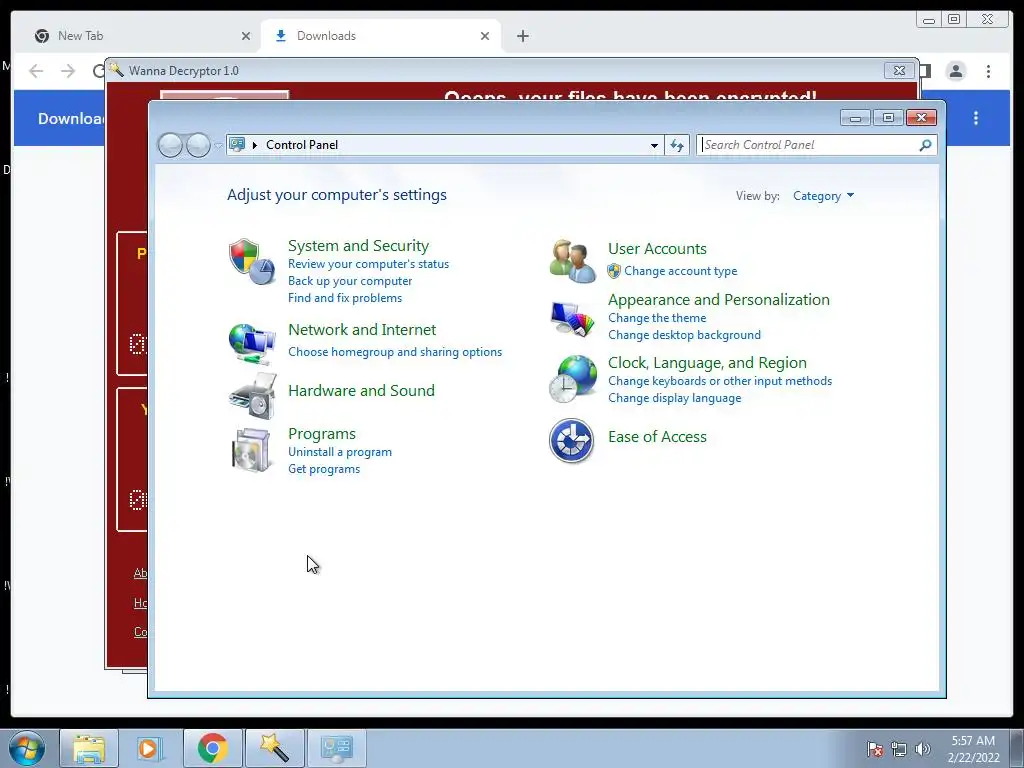The width and height of the screenshot is (1024, 768).
Task: Open the Network and Internet globe icon
Action: point(251,344)
